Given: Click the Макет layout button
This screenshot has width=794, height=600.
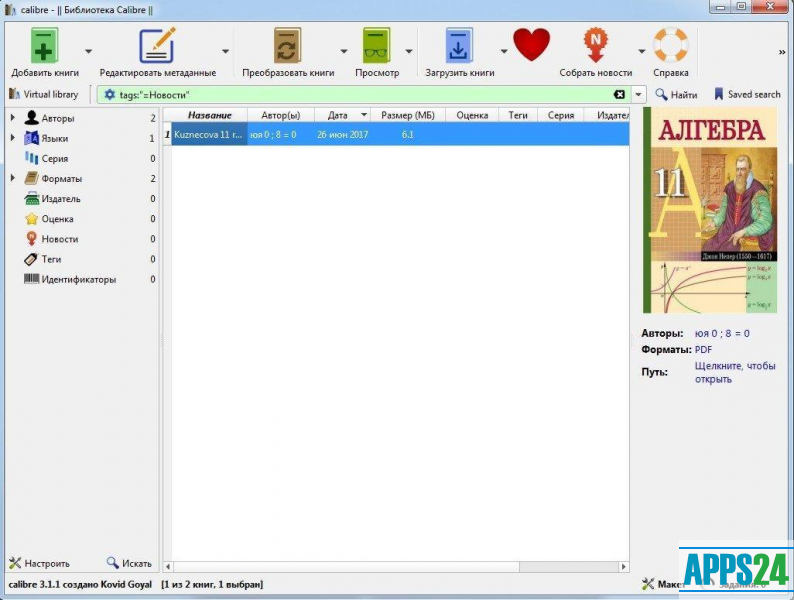Looking at the screenshot, I should click(x=663, y=584).
